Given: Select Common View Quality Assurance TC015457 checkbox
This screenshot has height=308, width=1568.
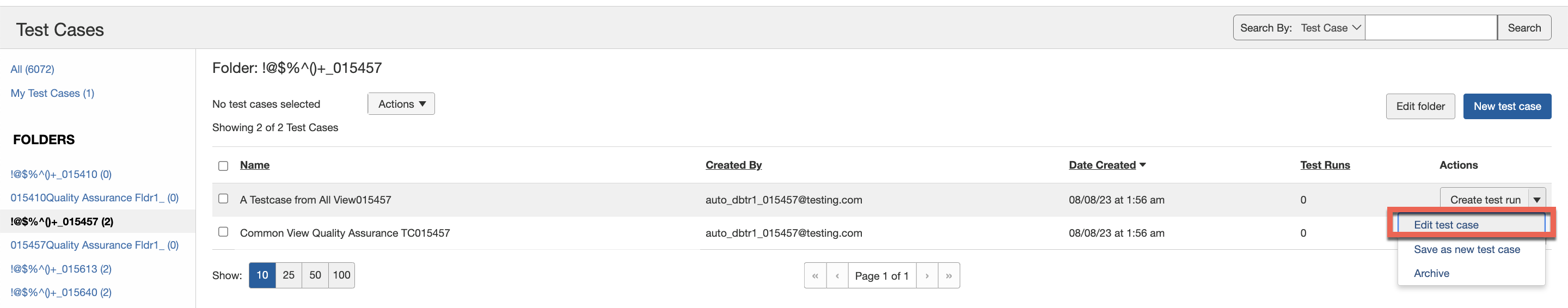Looking at the screenshot, I should point(223,232).
